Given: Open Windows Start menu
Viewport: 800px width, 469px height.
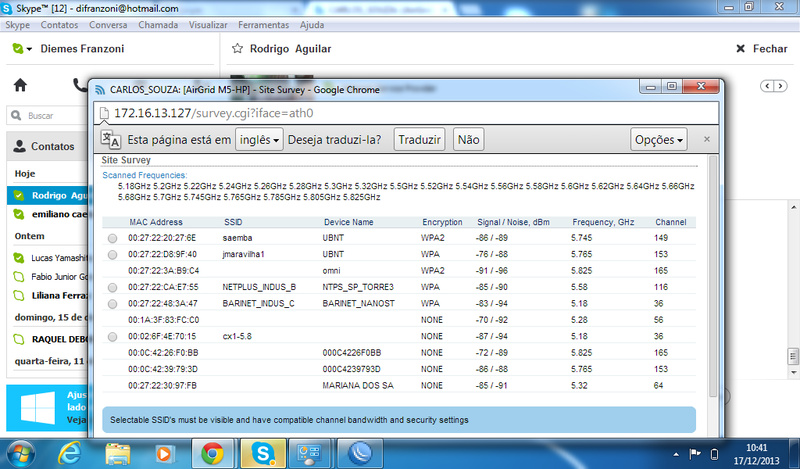Looking at the screenshot, I should click(21, 454).
